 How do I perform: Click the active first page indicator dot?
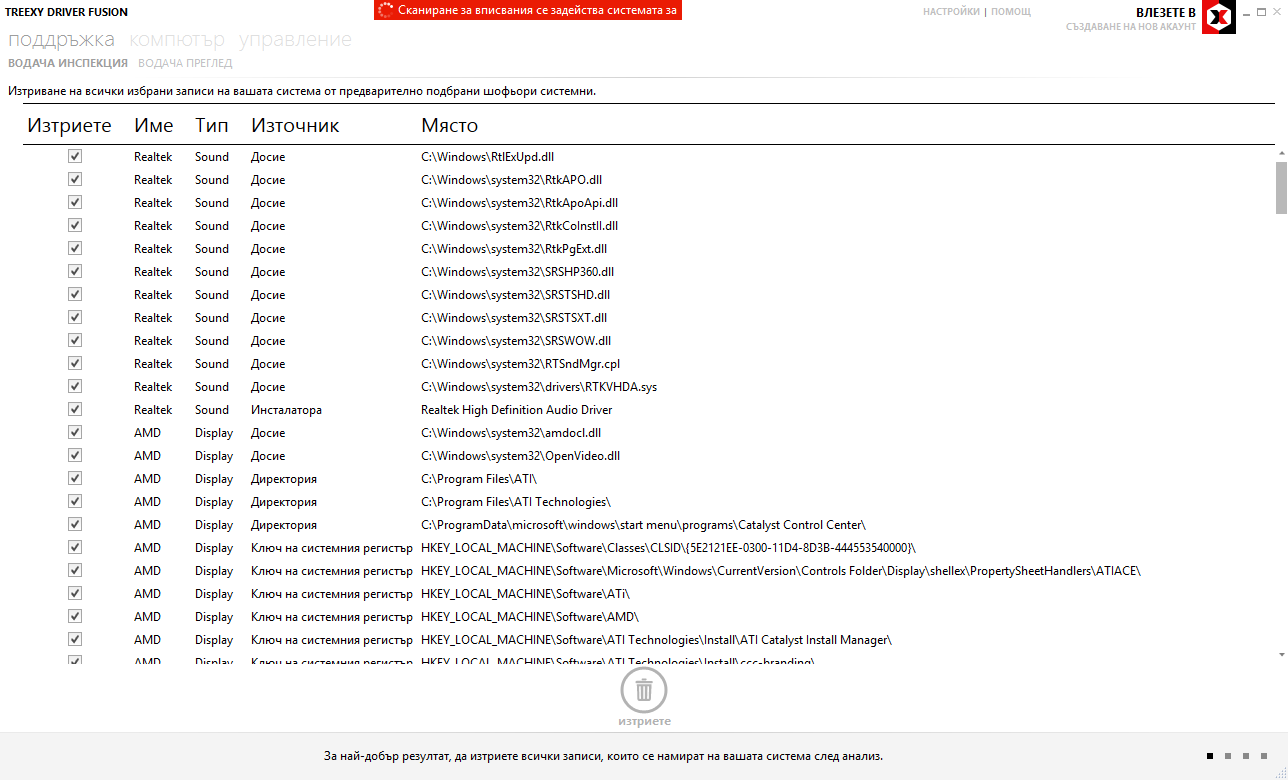pos(1210,756)
